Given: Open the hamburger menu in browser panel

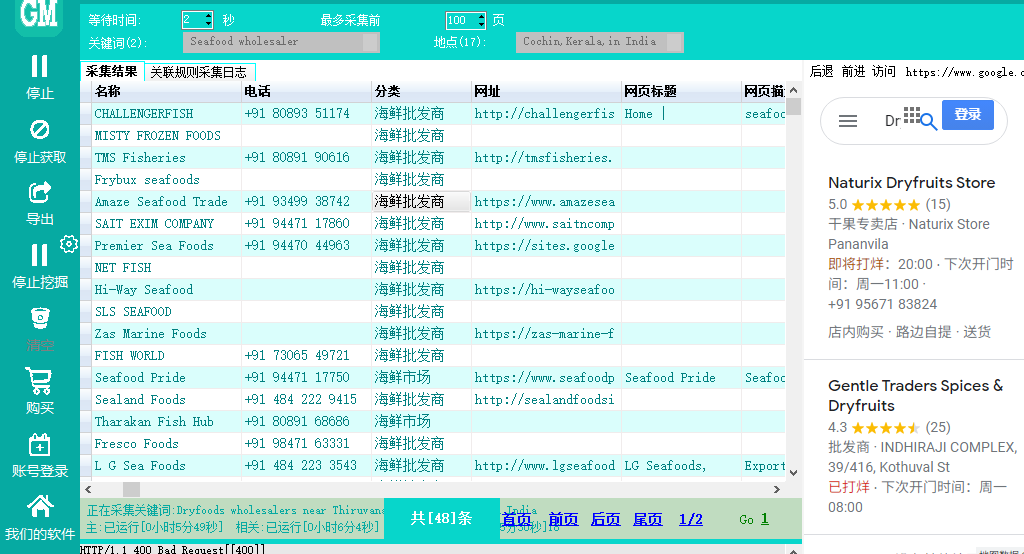Looking at the screenshot, I should coord(848,121).
